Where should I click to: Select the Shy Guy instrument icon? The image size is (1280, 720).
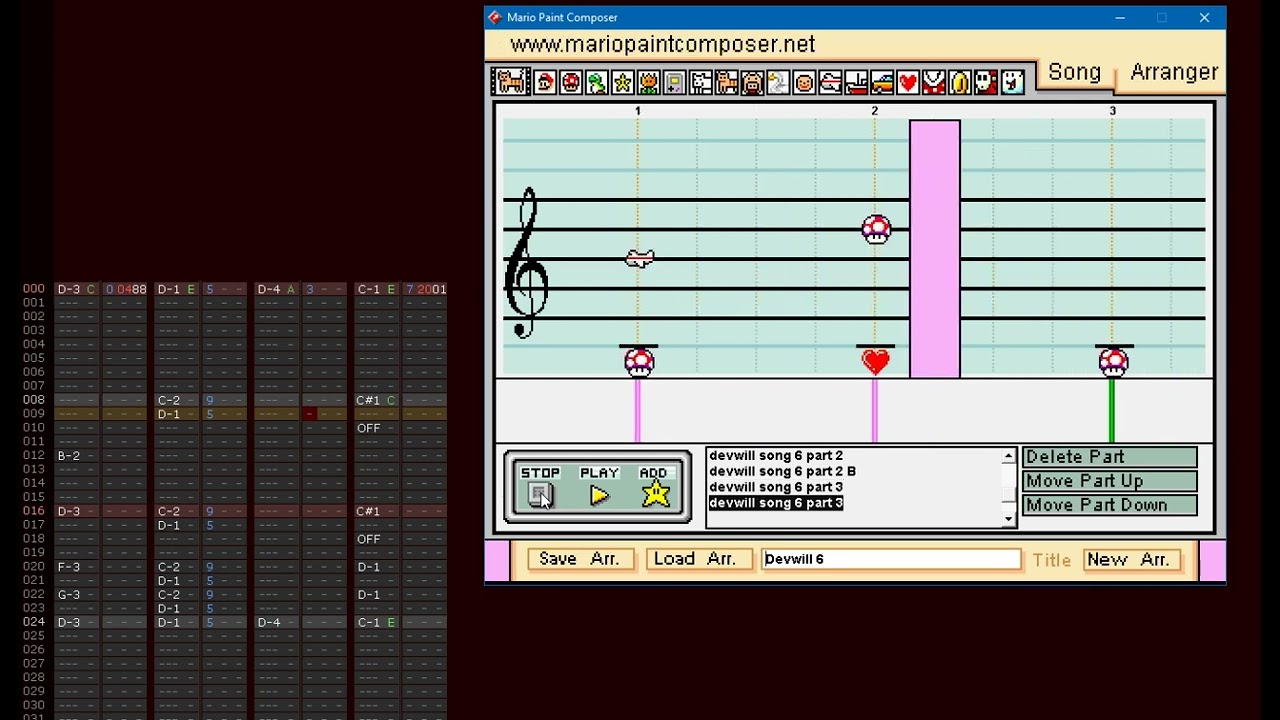click(x=986, y=82)
